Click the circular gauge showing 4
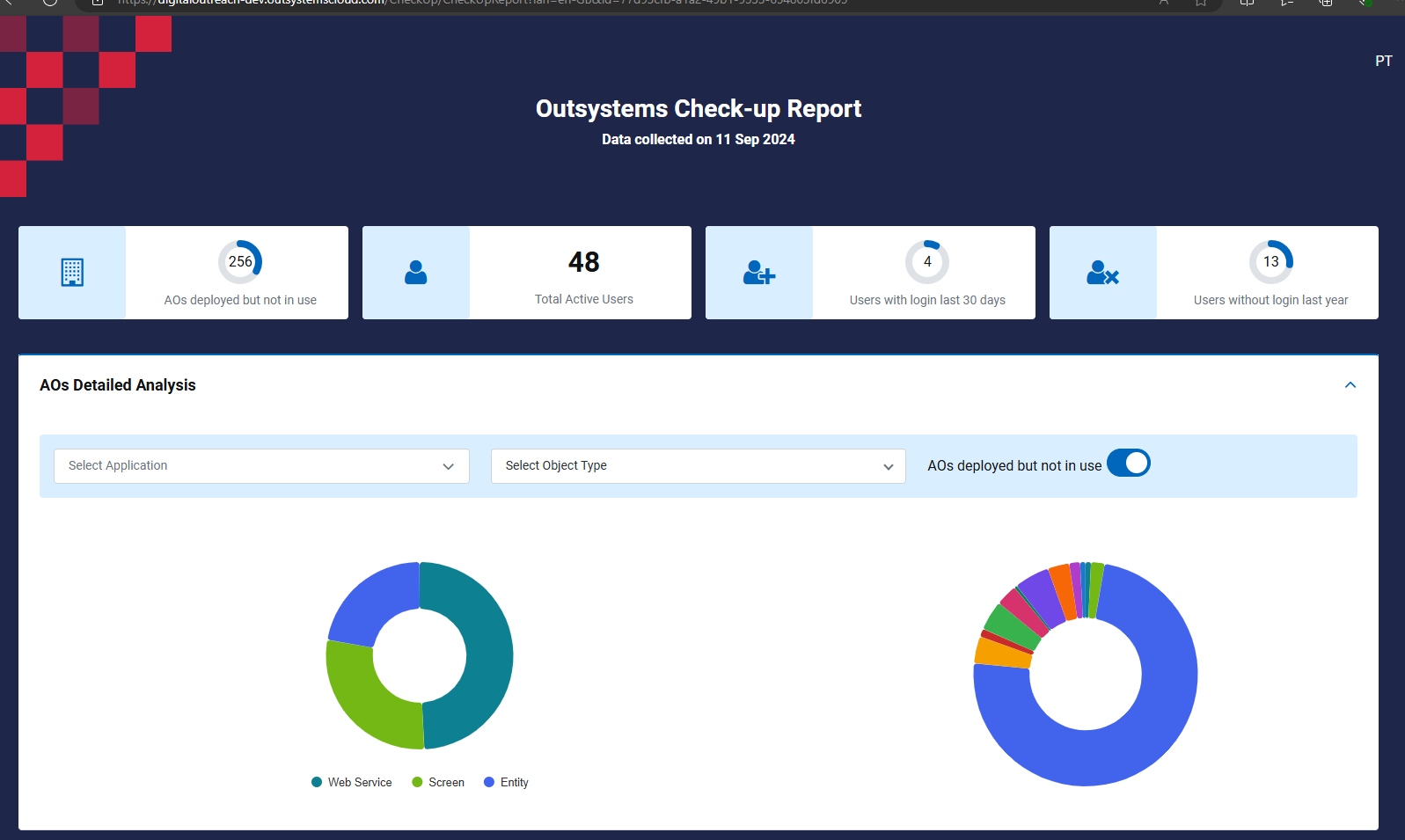The width and height of the screenshot is (1405, 840). [927, 262]
